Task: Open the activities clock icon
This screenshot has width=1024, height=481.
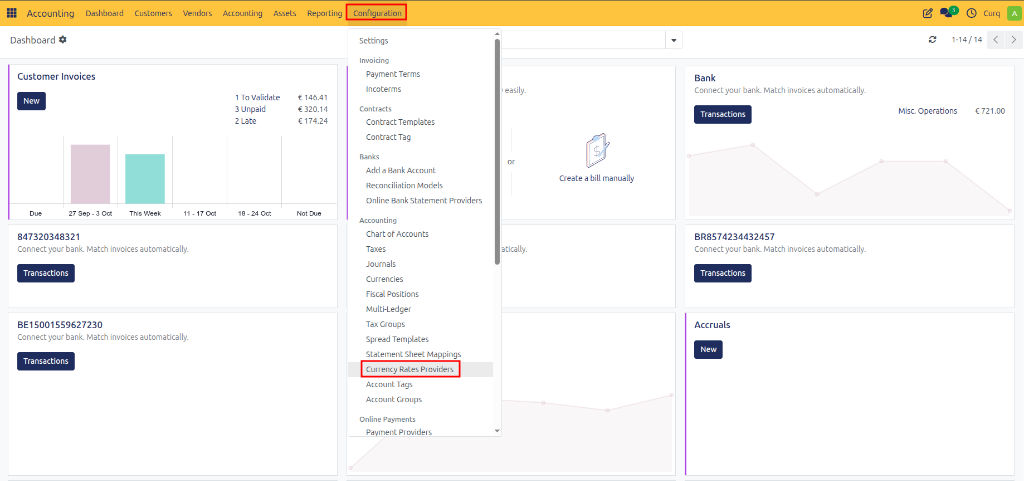Action: click(x=972, y=13)
